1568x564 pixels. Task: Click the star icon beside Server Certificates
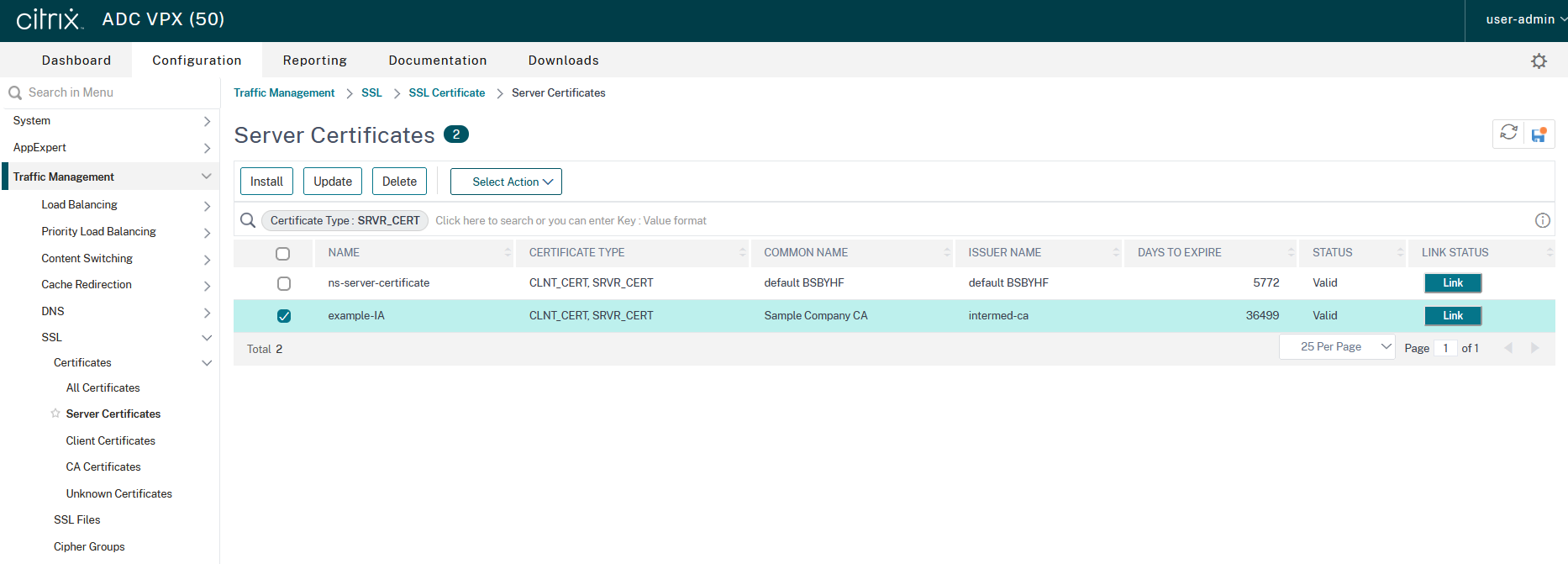click(55, 414)
